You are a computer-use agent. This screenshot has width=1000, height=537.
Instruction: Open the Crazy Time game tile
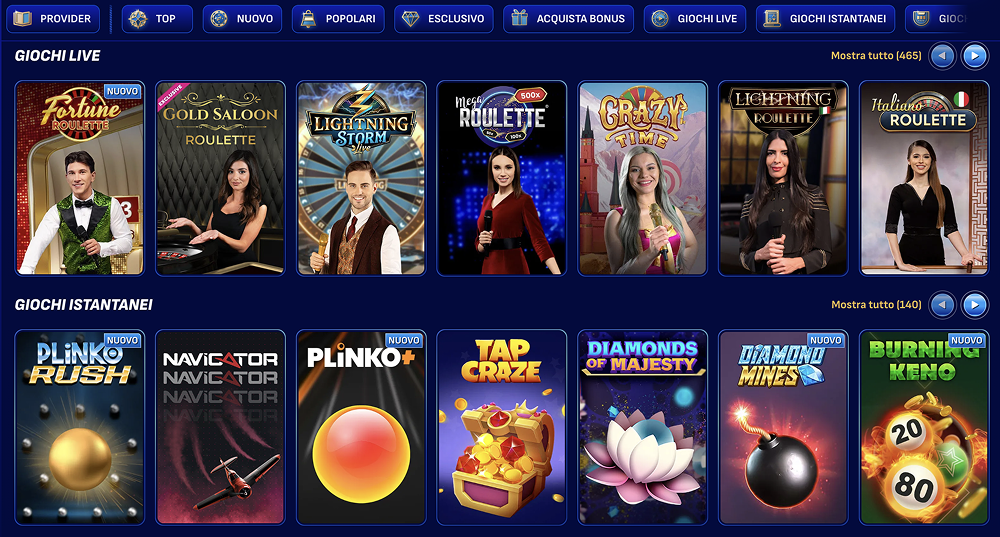[x=642, y=178]
